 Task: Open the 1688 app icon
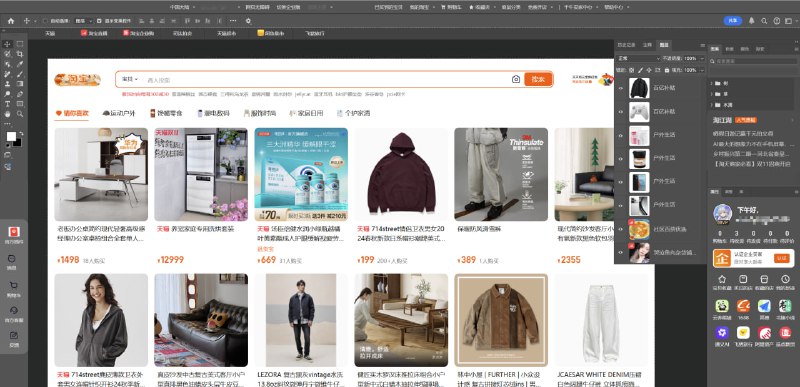[x=743, y=306]
